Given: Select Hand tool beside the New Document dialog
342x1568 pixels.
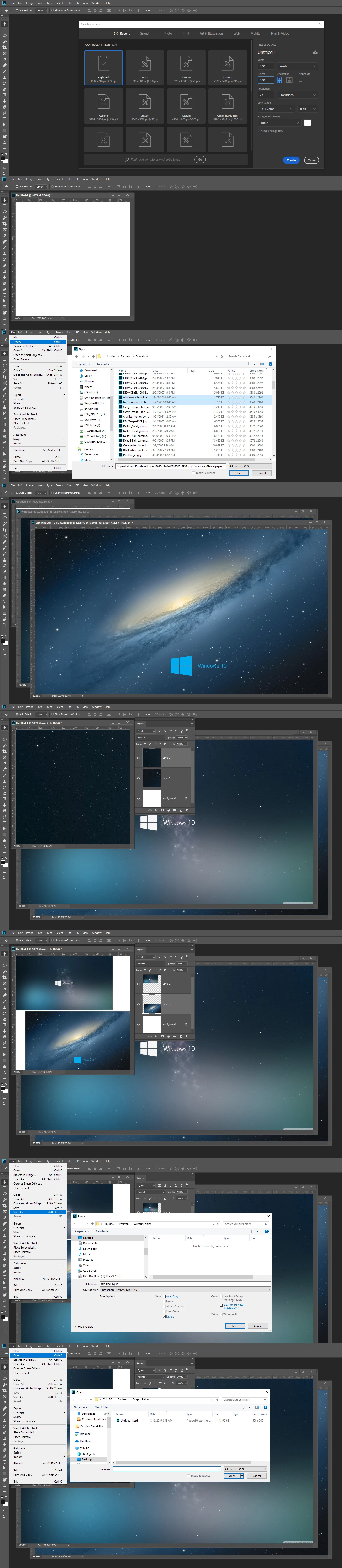Looking at the screenshot, I should click(5, 137).
